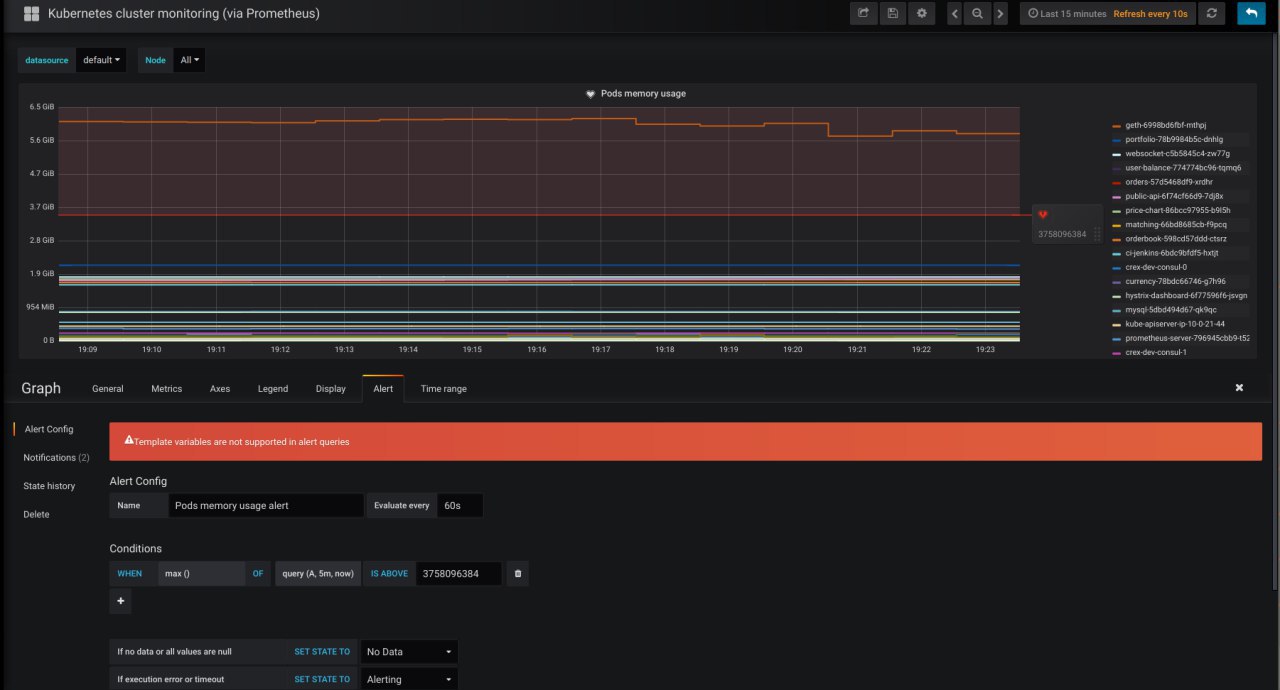Viewport: 1280px width, 690px height.
Task: Open State history in the sidebar
Action: tap(49, 486)
